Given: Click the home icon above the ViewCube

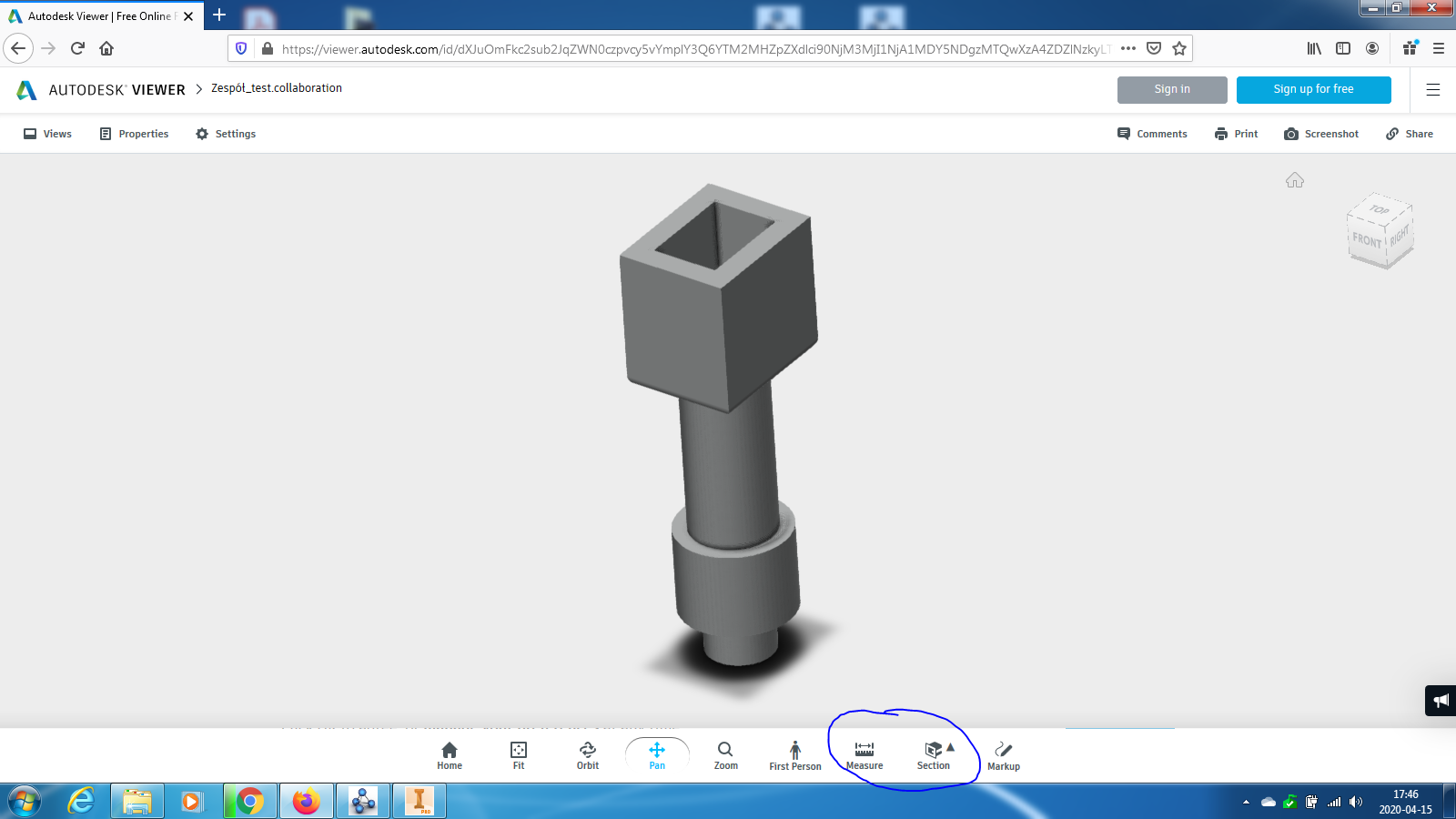Looking at the screenshot, I should click(1295, 180).
